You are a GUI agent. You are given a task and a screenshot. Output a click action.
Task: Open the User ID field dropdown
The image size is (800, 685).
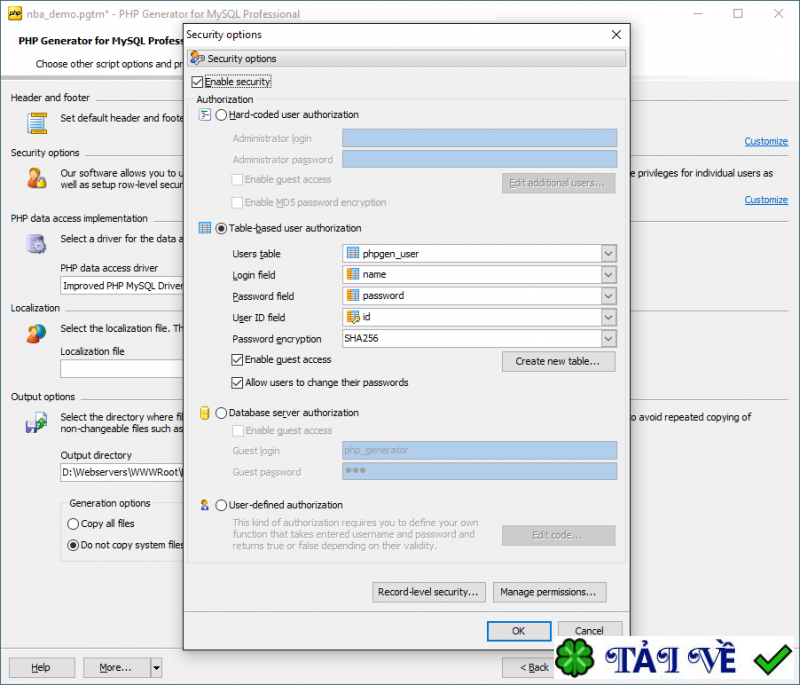tap(608, 317)
